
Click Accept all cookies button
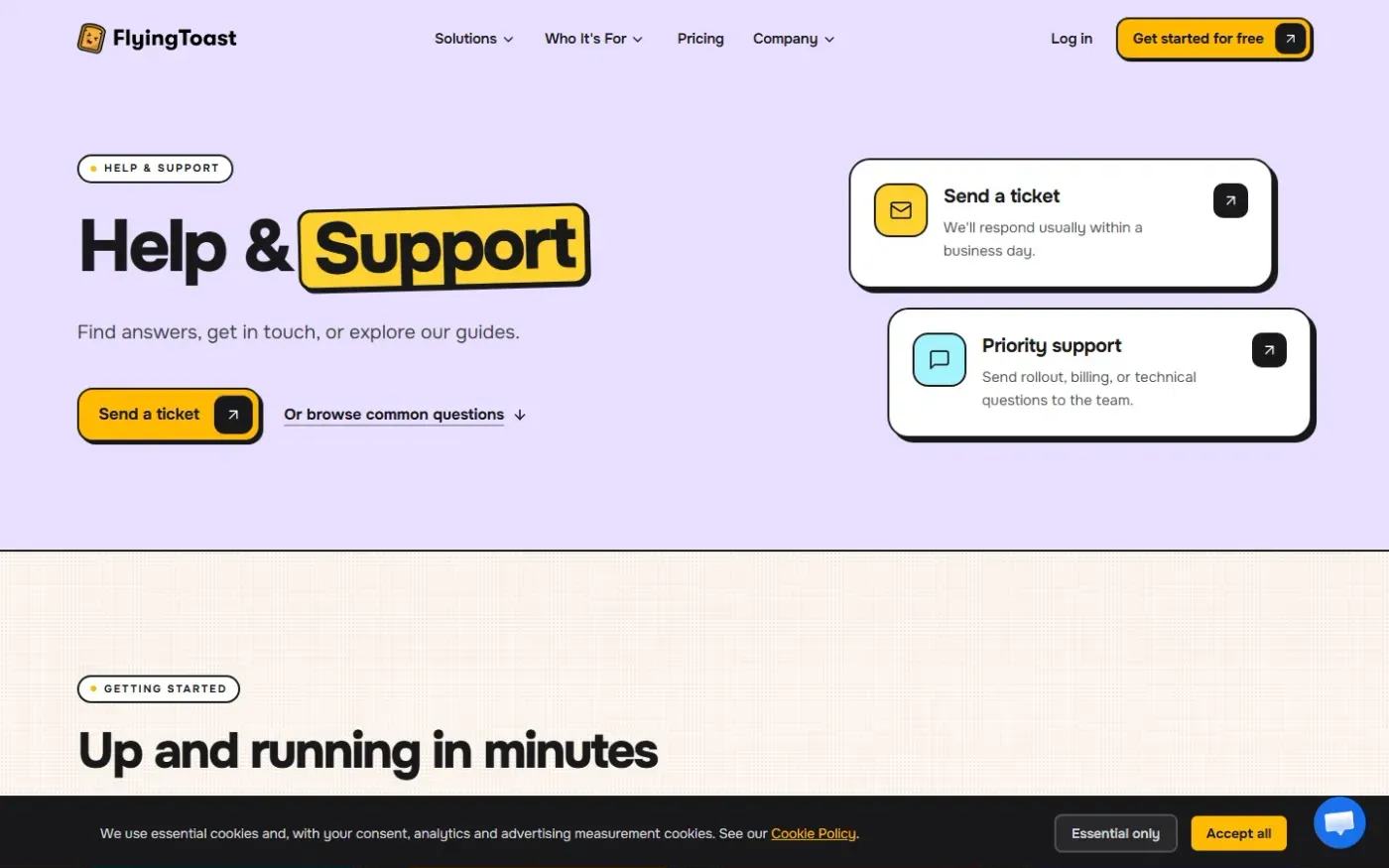1238,833
